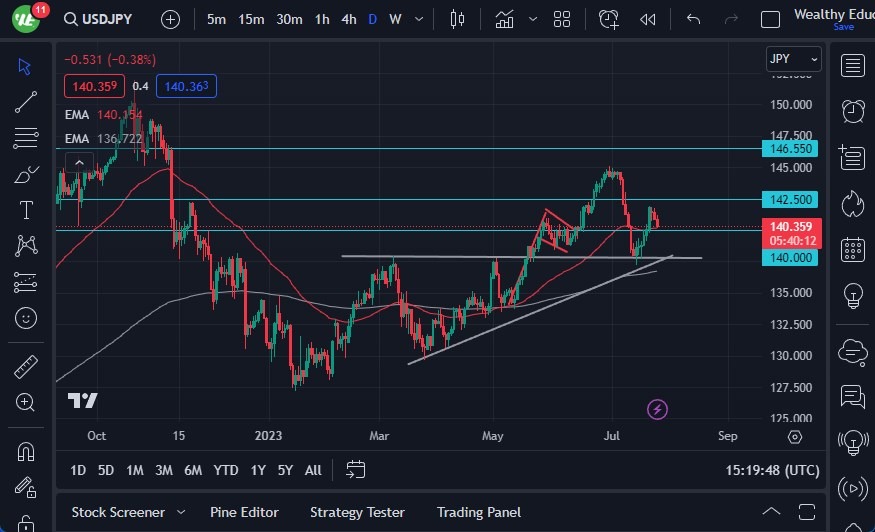
Task: Start bar replay mode
Action: [x=648, y=19]
